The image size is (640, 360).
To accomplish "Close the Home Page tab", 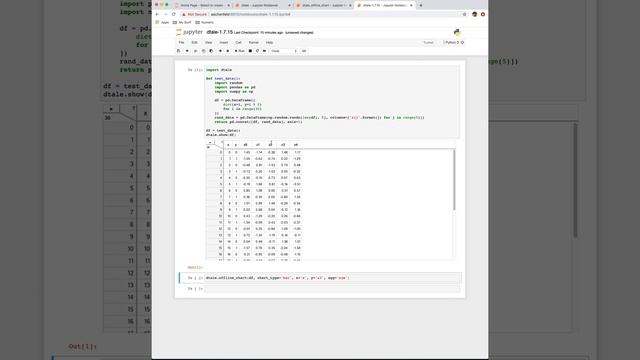I will click(228, 5).
